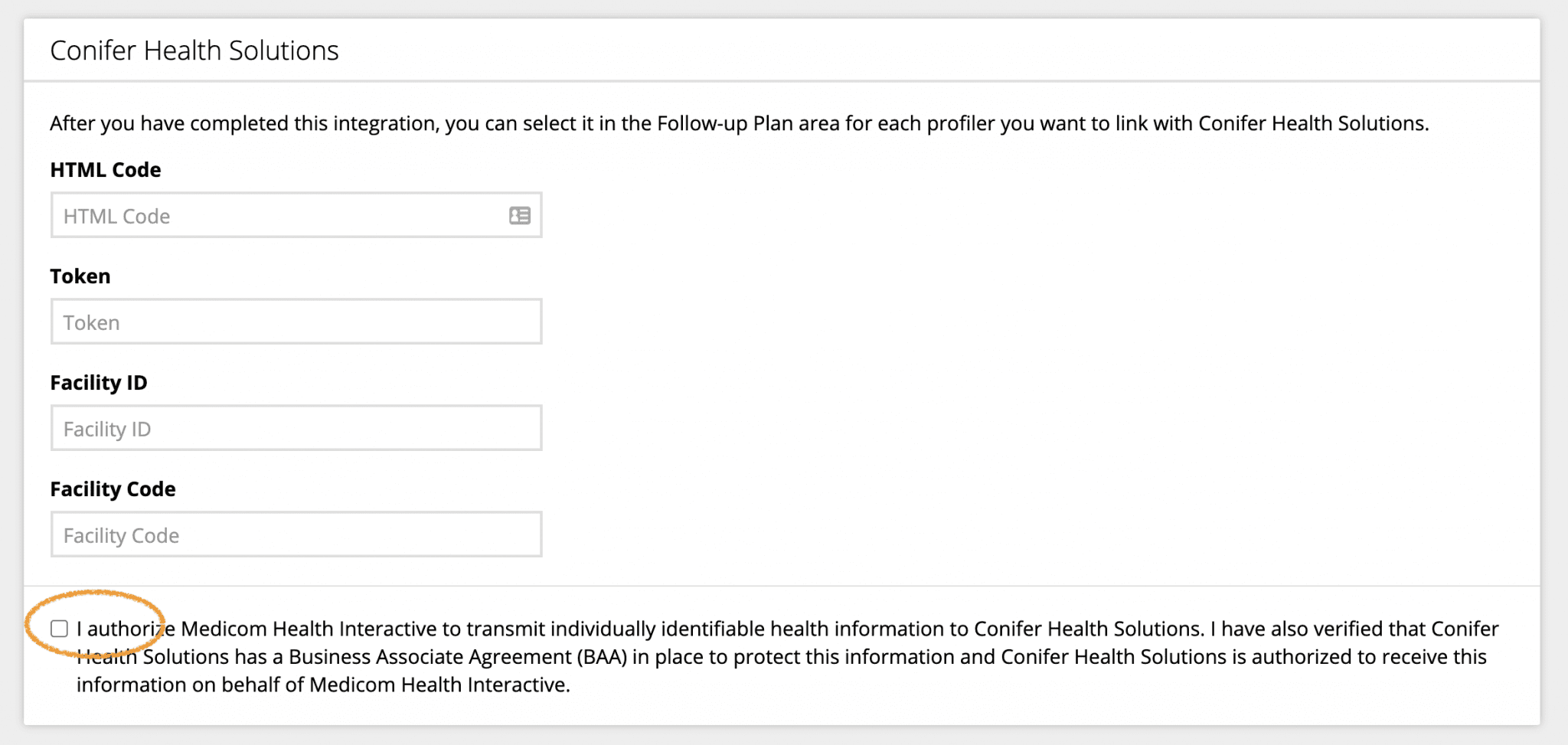1568x745 pixels.
Task: Click the "Business Associate Agreement (BAA)" phrase
Action: 458,657
